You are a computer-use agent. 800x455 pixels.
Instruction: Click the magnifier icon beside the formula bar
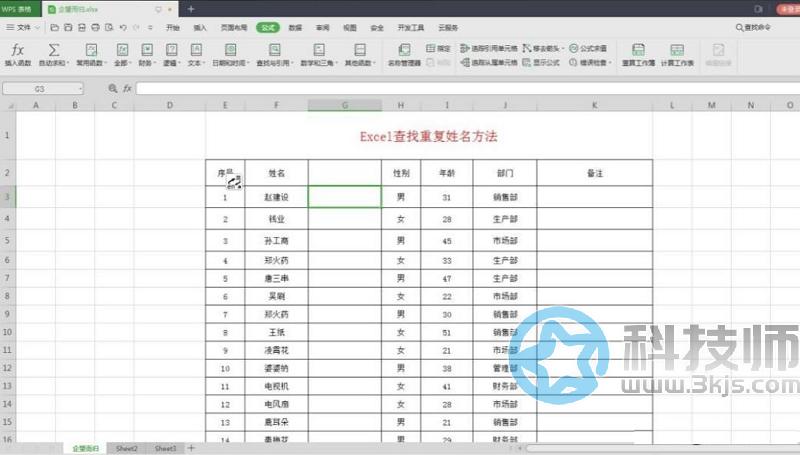click(x=113, y=89)
